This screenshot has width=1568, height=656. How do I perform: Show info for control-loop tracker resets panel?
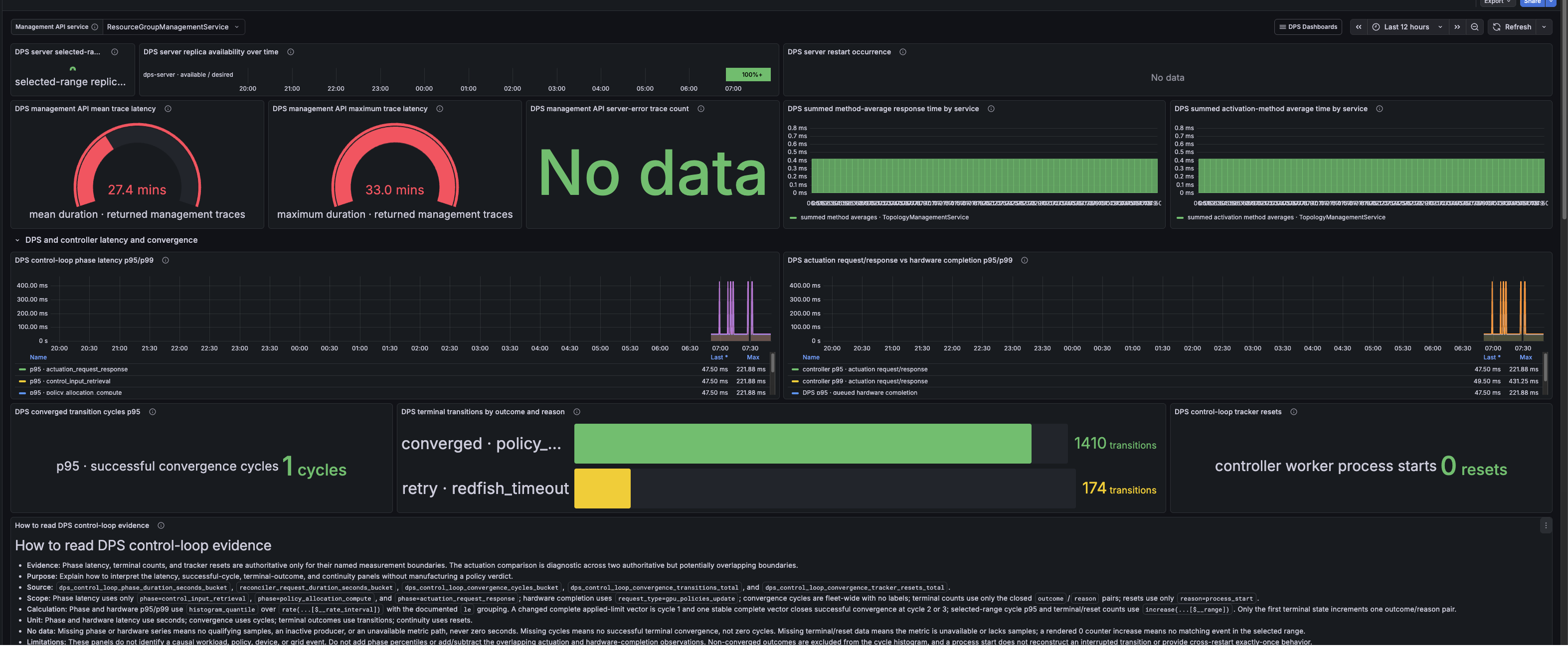(x=1293, y=412)
